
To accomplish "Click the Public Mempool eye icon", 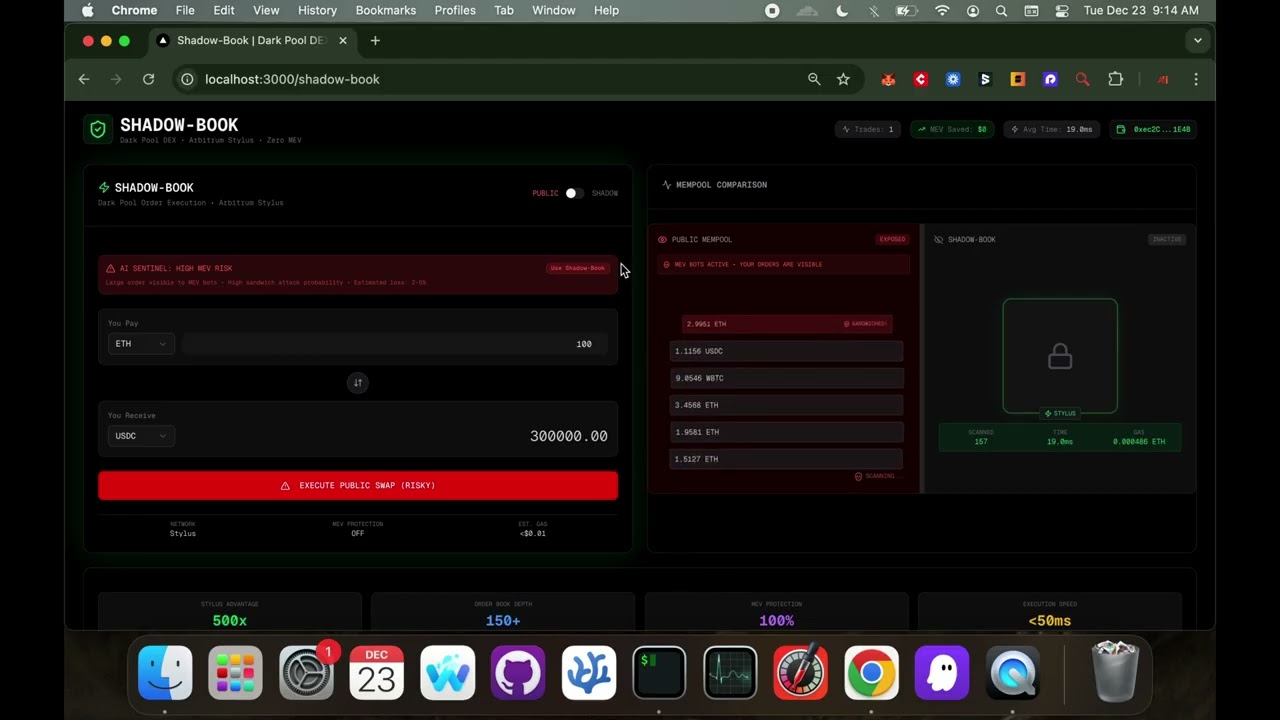I will coord(662,240).
